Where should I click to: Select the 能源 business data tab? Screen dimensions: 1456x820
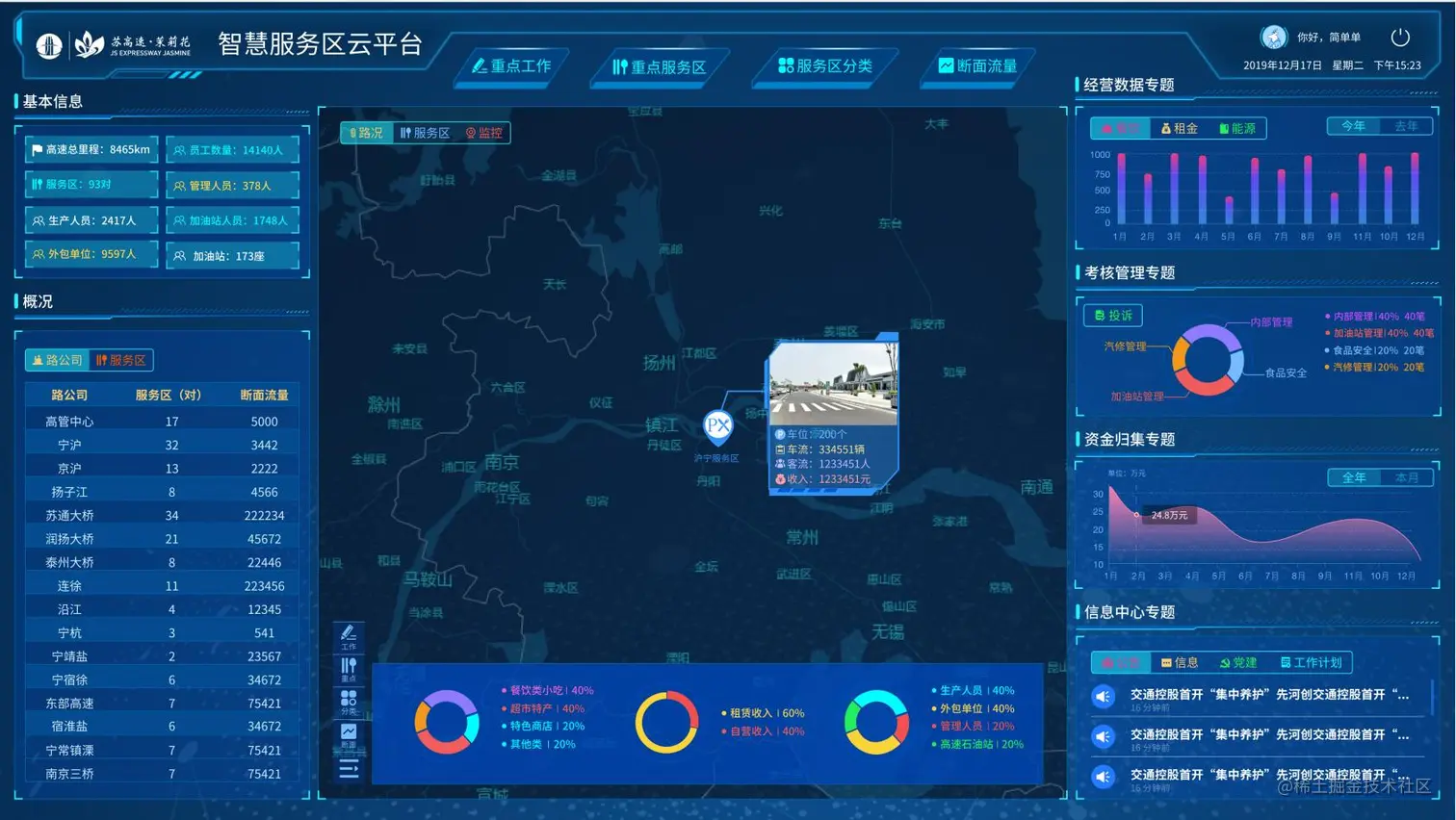coord(1237,128)
